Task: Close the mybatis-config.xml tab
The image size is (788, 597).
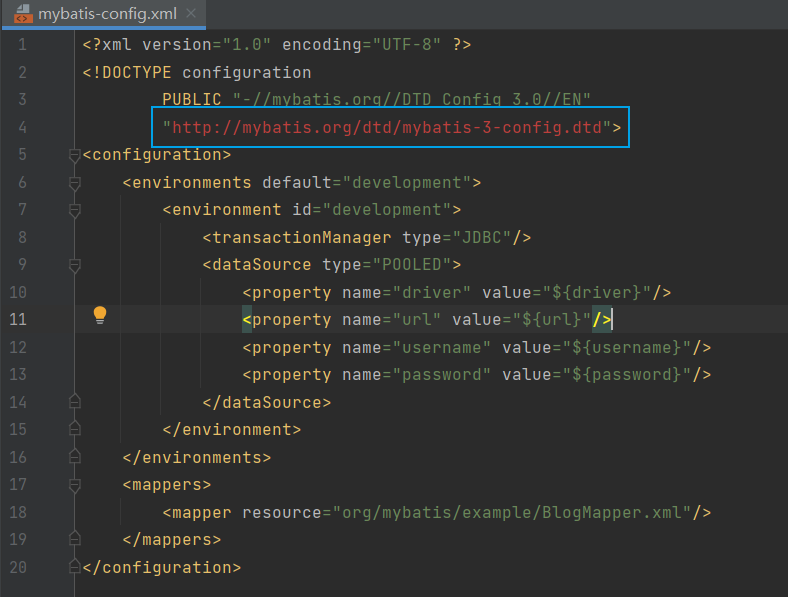Action: pos(191,14)
